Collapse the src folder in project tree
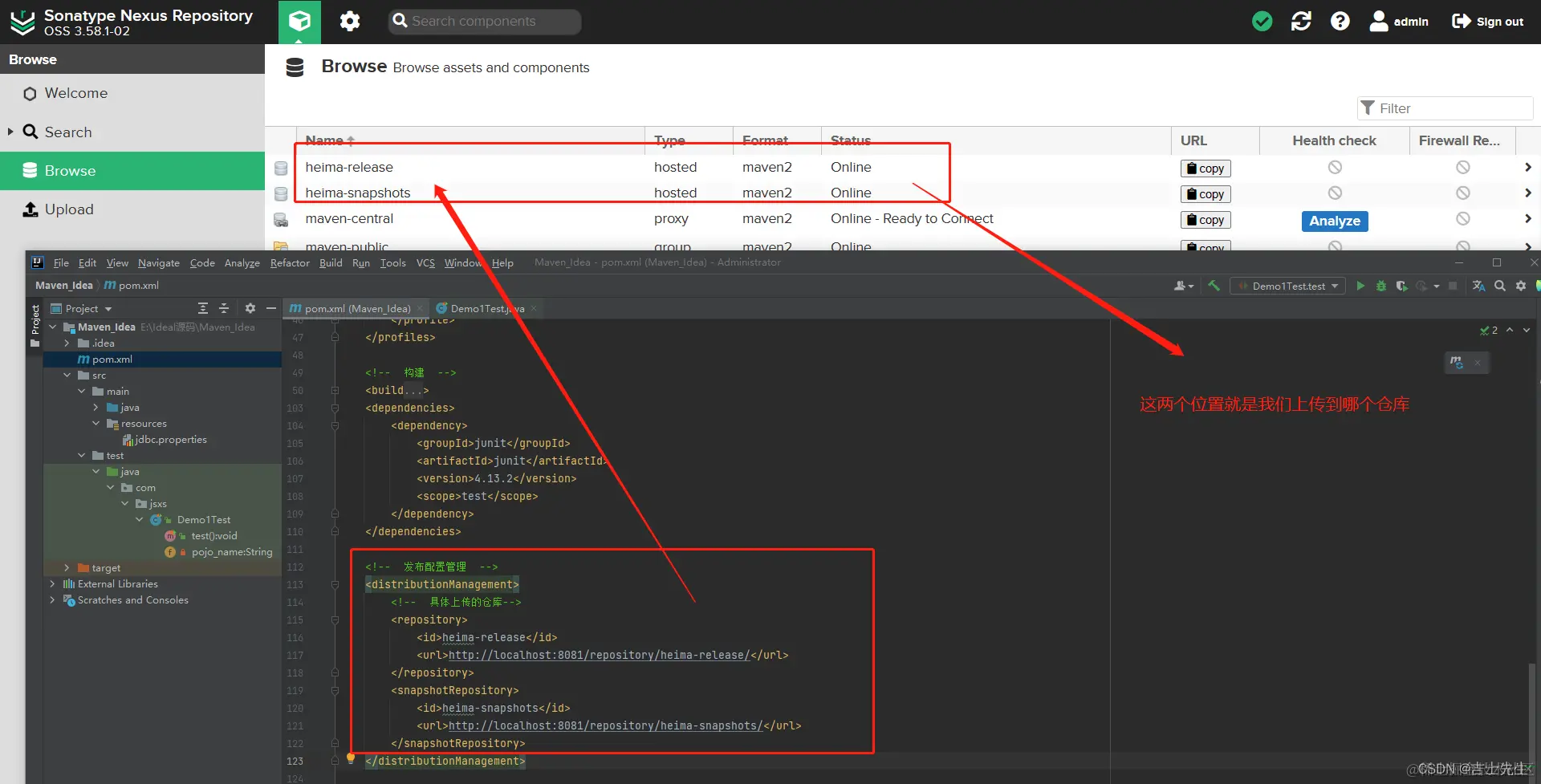1541x784 pixels. coord(67,376)
